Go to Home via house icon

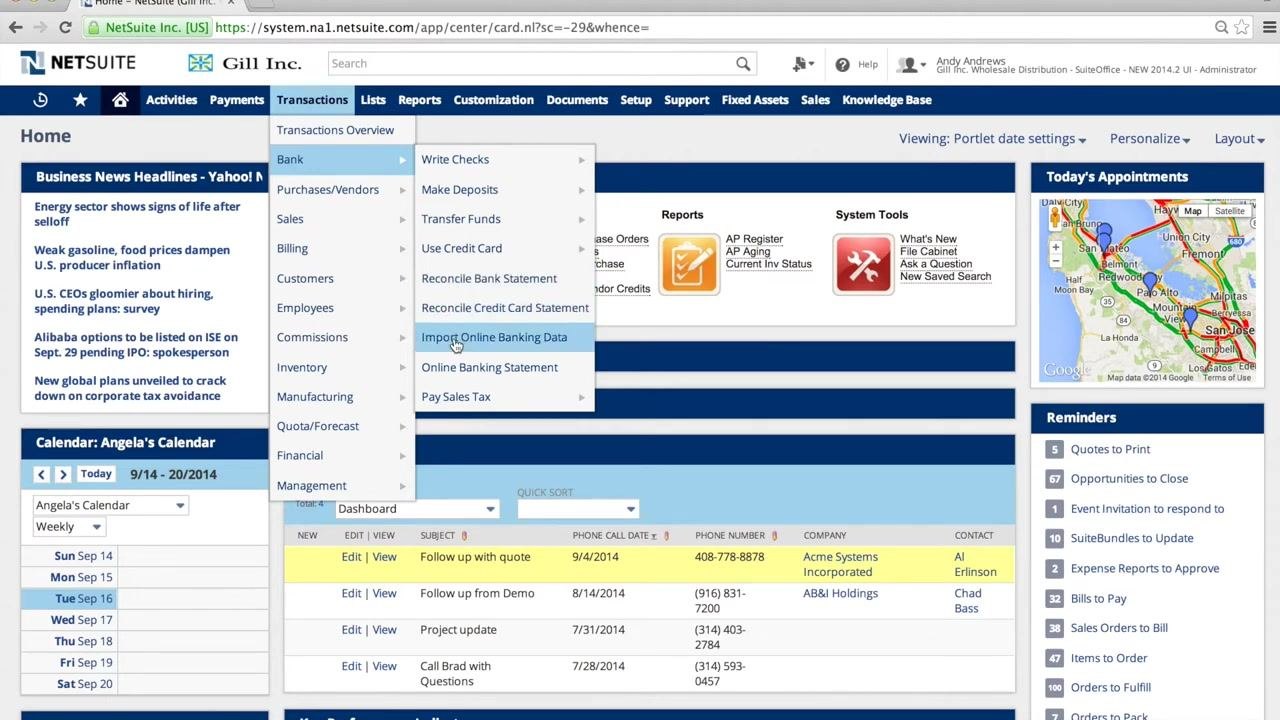click(x=120, y=100)
